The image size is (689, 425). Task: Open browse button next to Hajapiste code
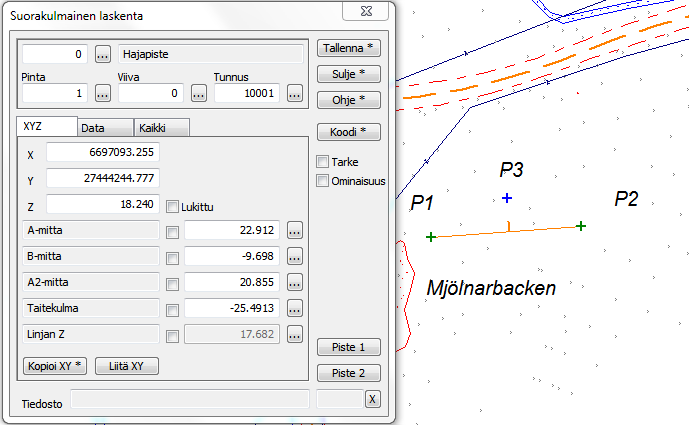click(102, 54)
